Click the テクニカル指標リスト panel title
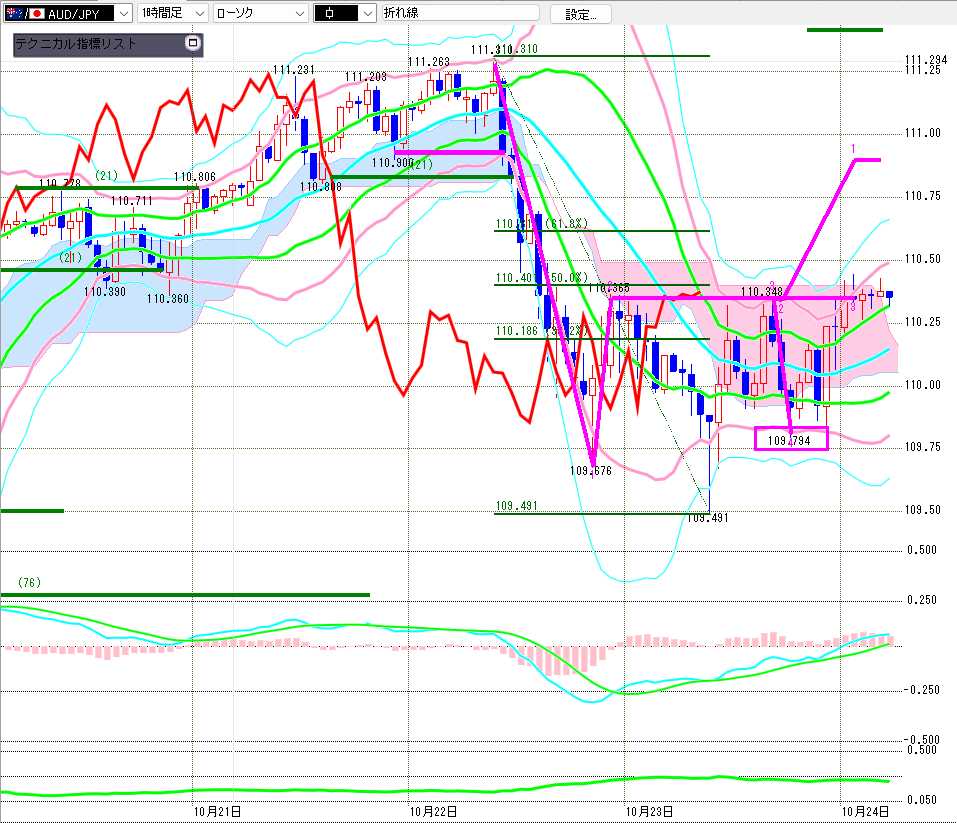 (76, 43)
